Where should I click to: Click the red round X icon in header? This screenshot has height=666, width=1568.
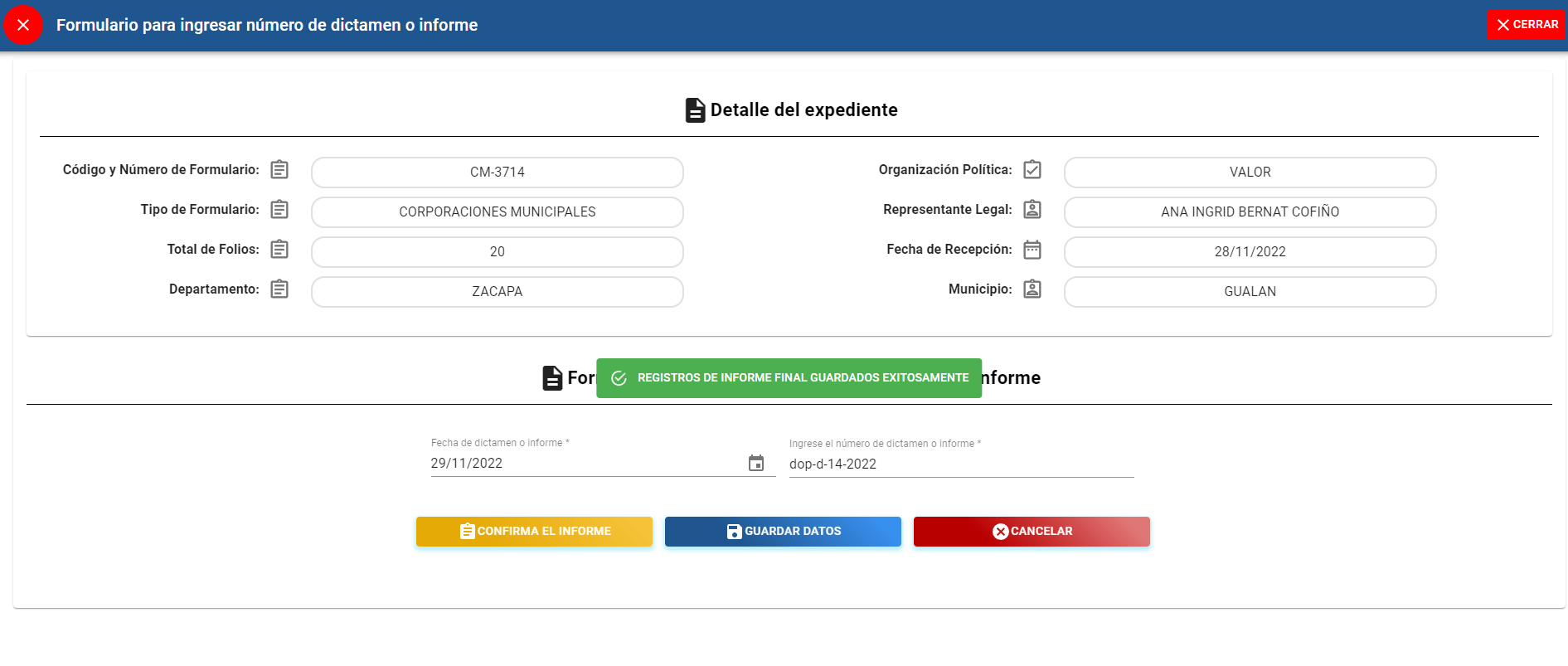click(x=23, y=25)
